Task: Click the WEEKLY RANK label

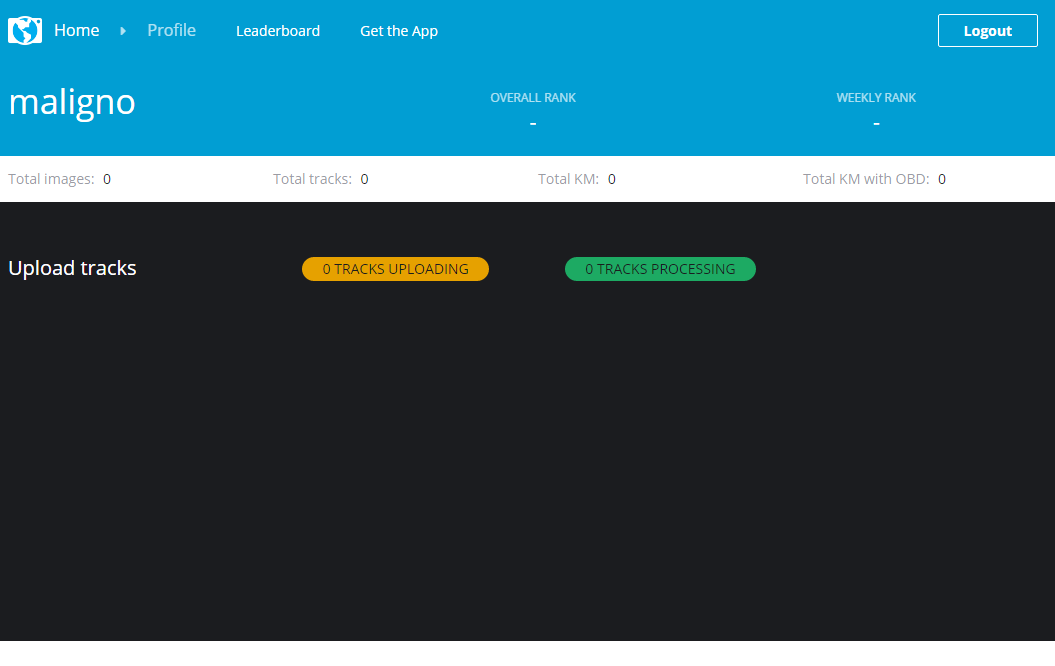Action: click(x=876, y=98)
